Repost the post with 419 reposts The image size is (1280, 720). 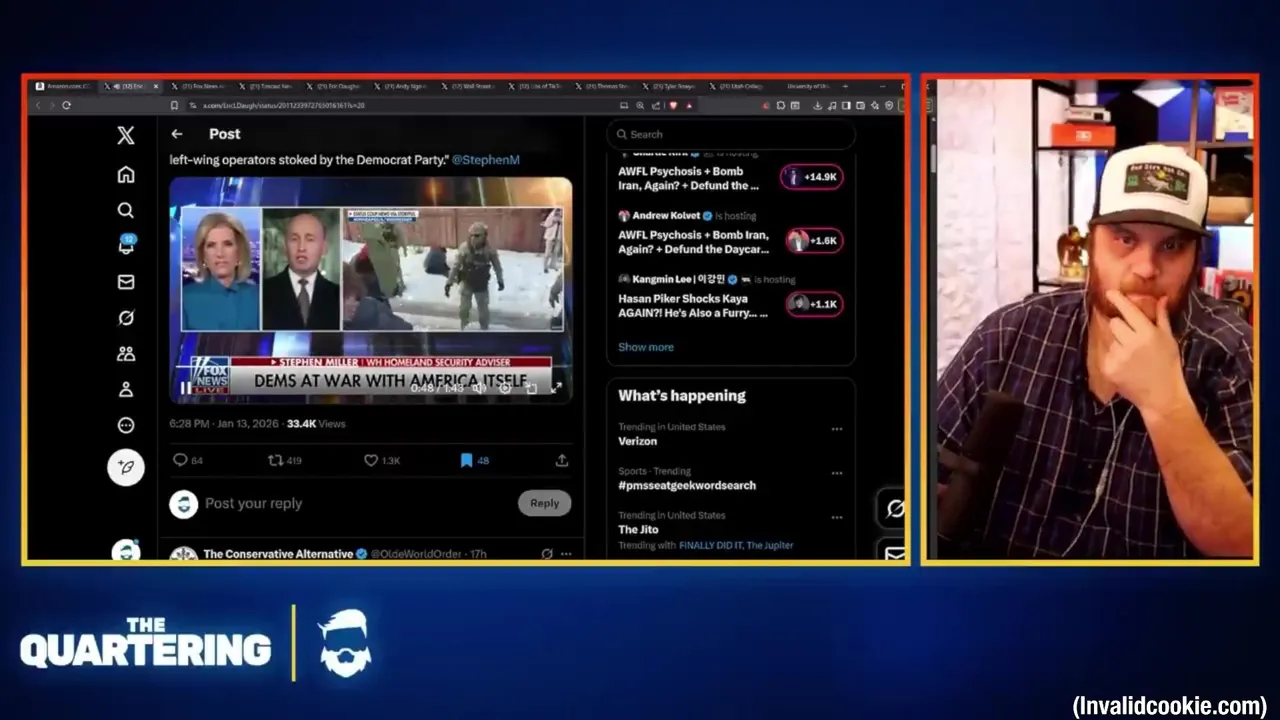coord(284,460)
